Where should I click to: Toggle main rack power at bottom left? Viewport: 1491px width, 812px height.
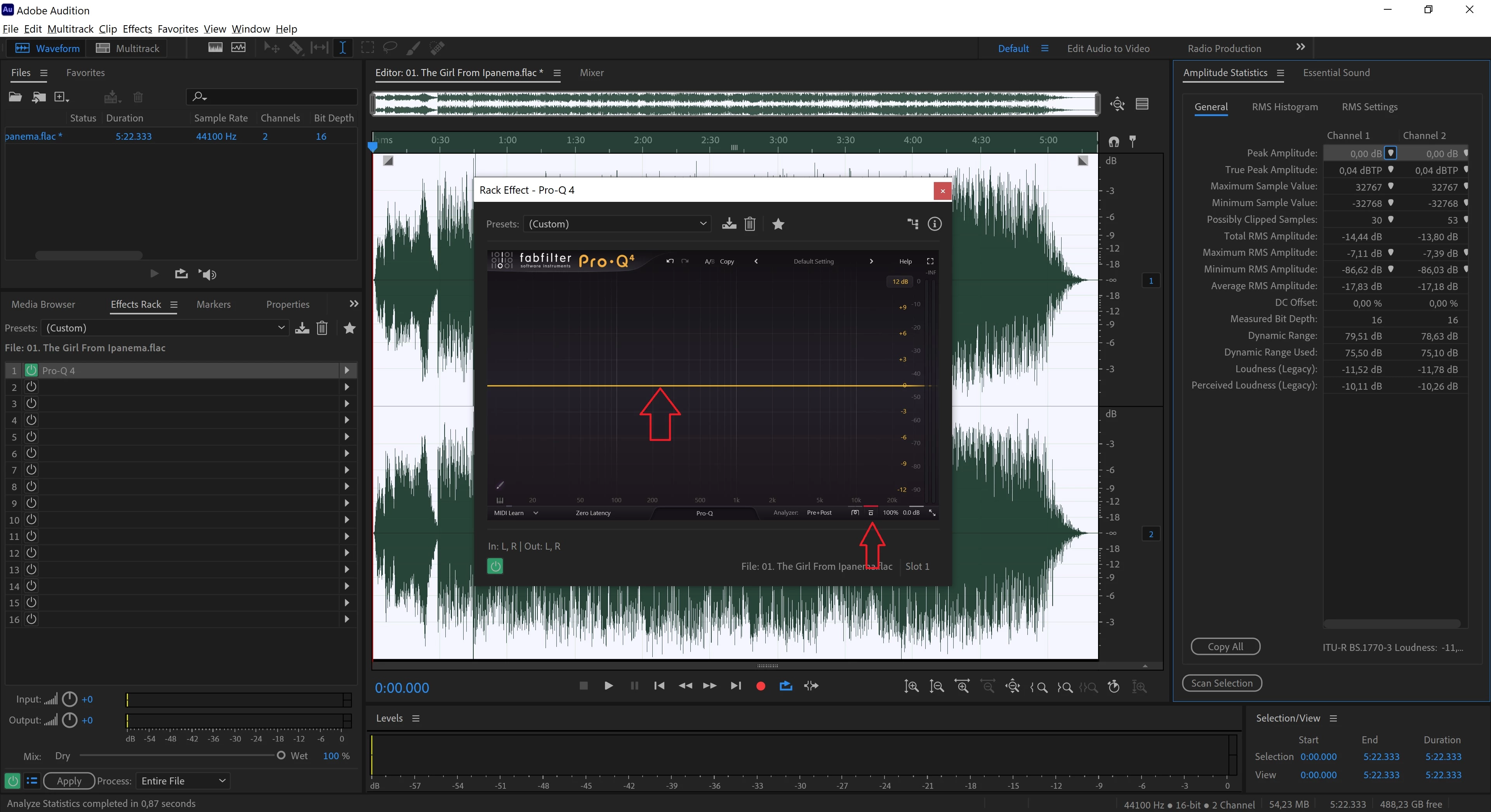(x=12, y=781)
